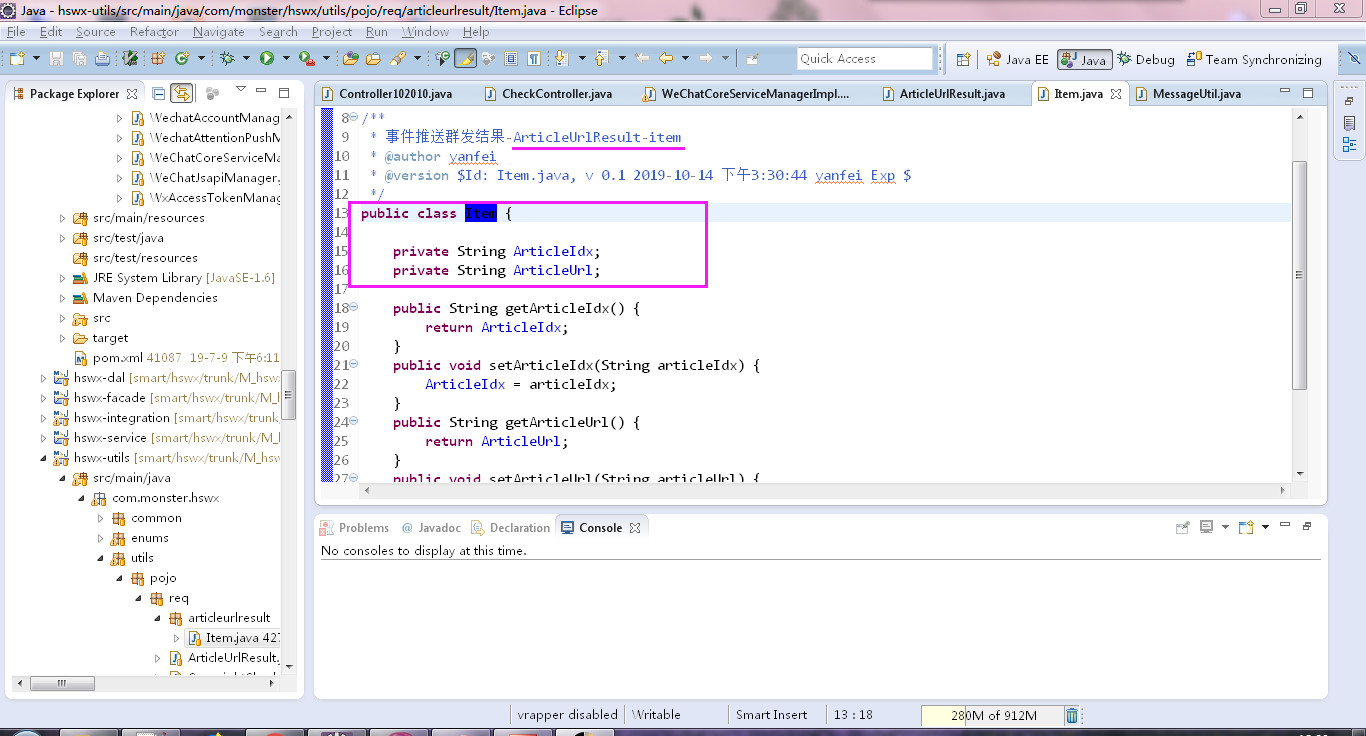Click the Search flashlight toolbar icon
1366x736 pixels.
(397, 59)
